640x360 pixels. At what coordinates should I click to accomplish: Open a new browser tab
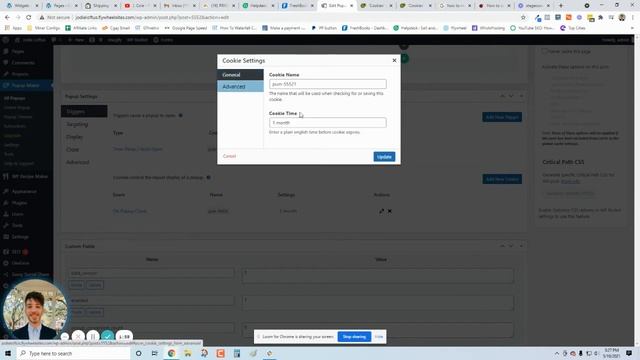point(560,6)
